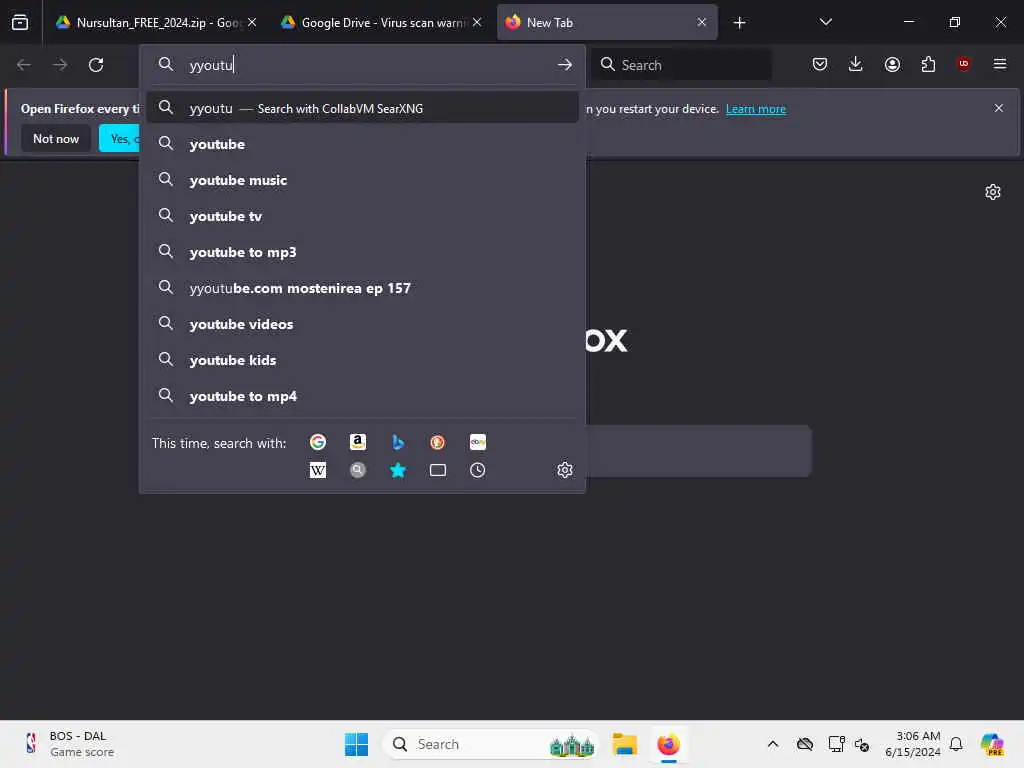Search History with the clock icon
Image resolution: width=1024 pixels, height=768 pixels.
477,470
